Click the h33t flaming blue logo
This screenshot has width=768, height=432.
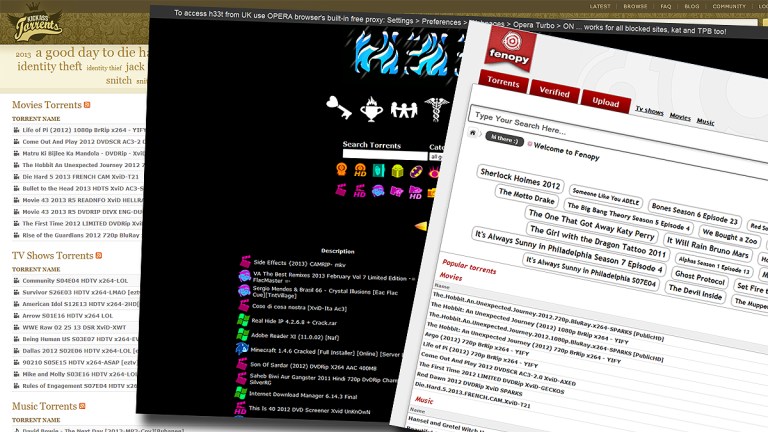409,54
